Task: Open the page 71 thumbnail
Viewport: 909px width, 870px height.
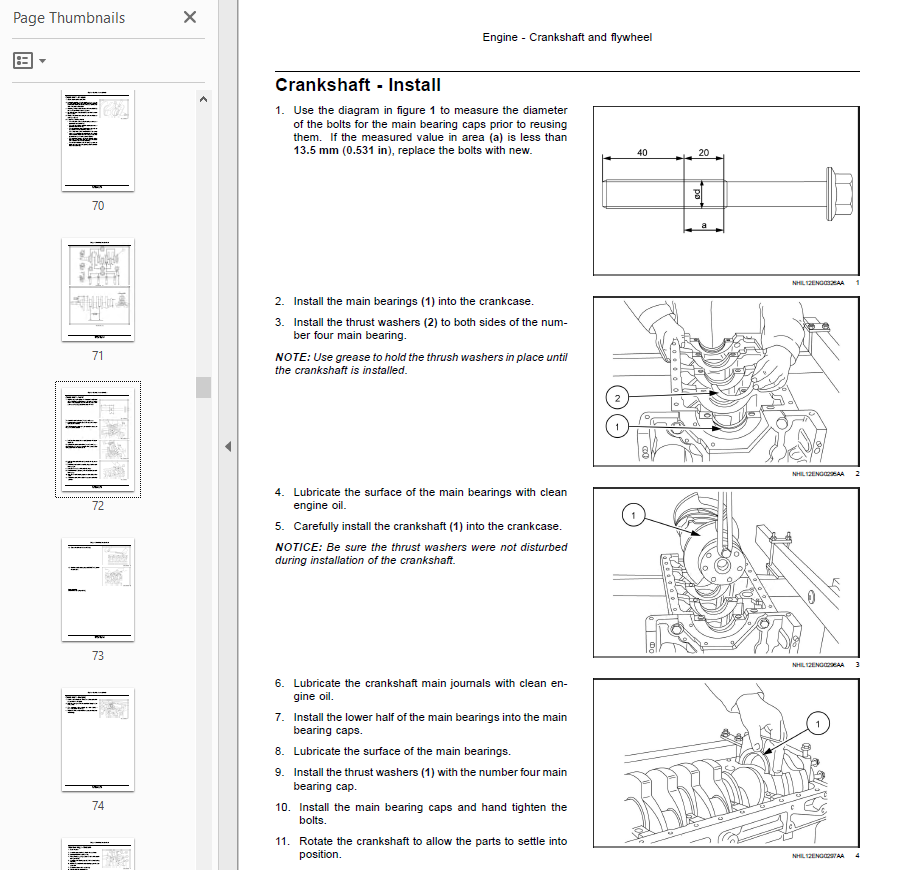Action: pyautogui.click(x=98, y=289)
